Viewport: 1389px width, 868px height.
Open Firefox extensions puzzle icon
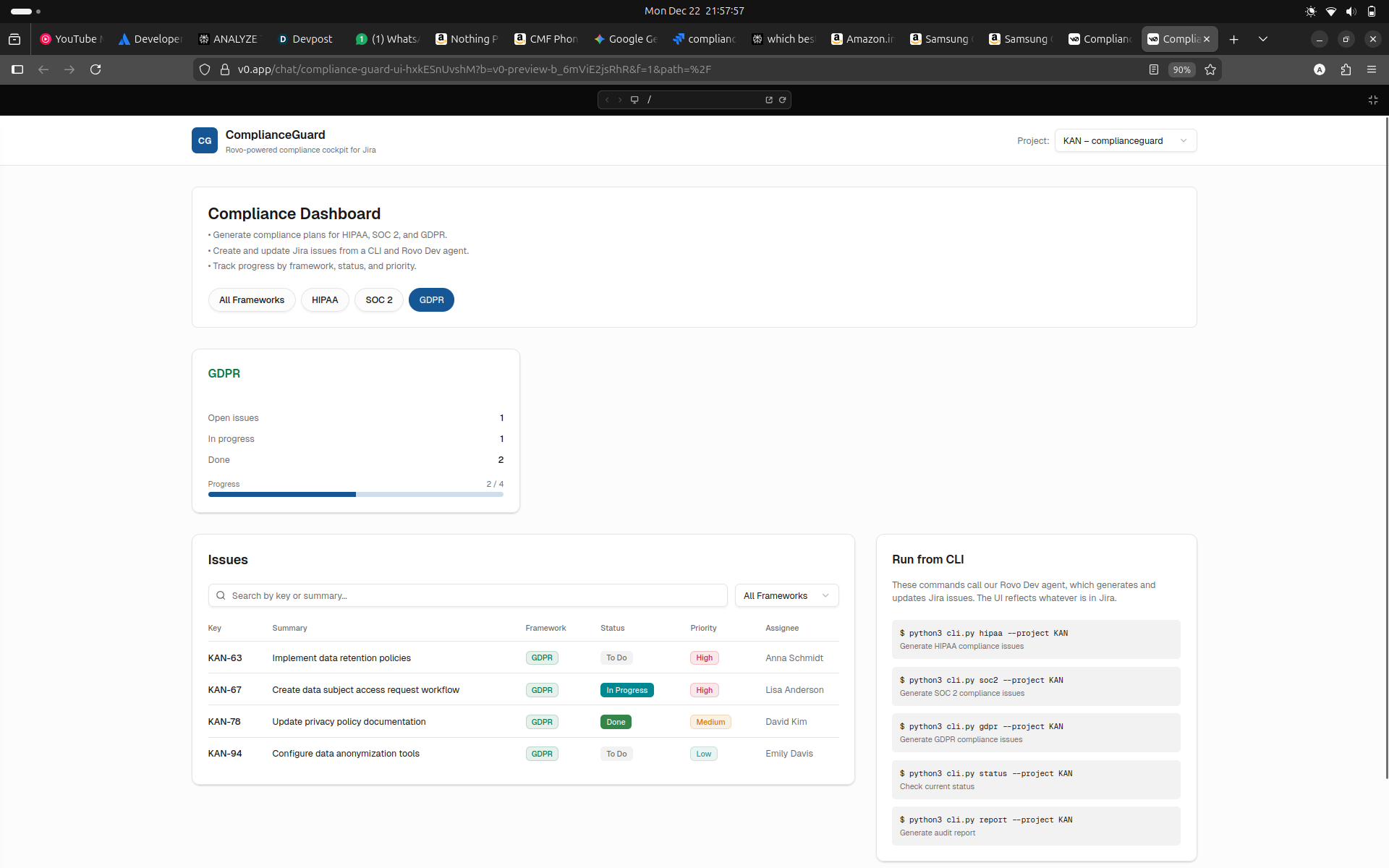coord(1346,69)
